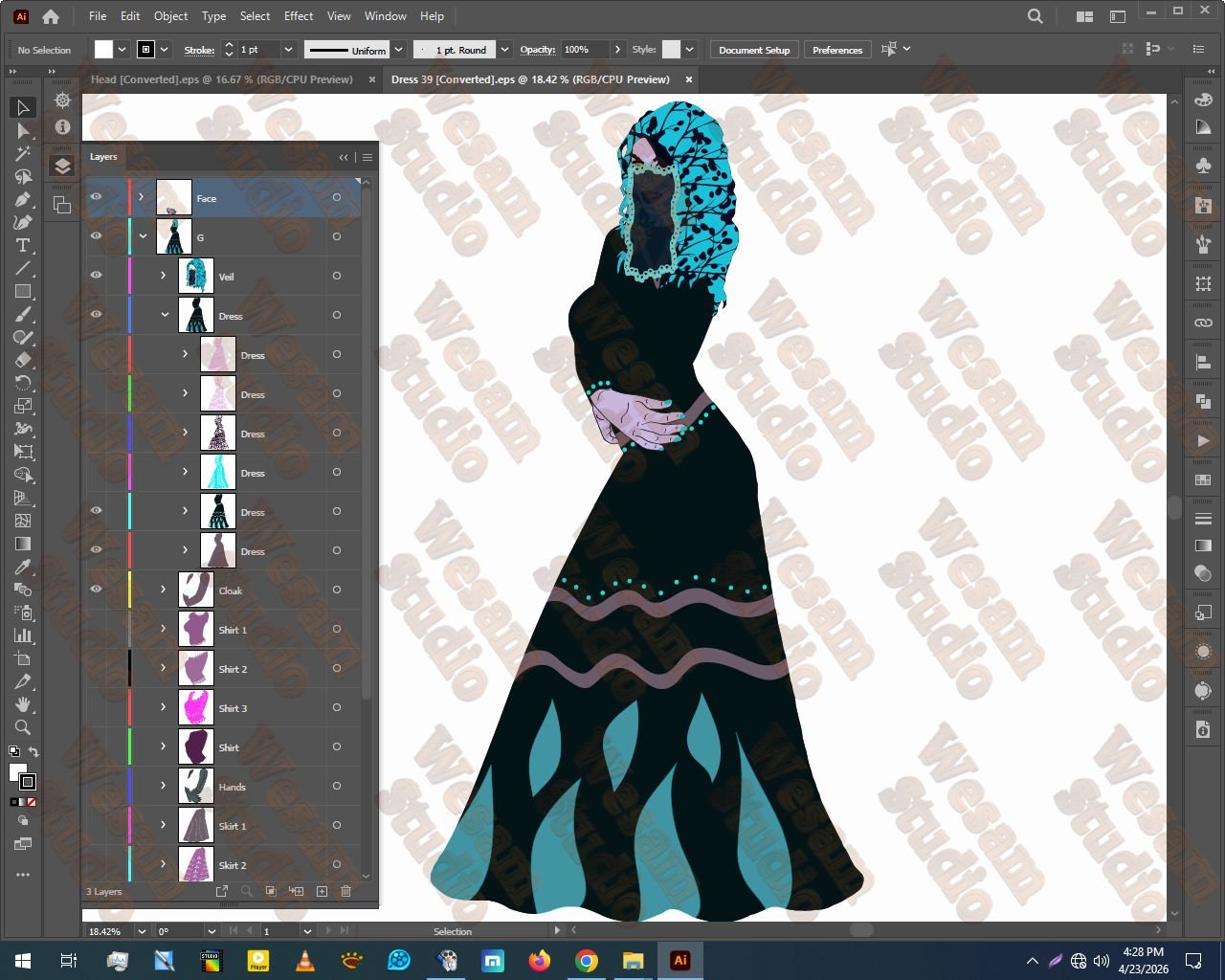Select the Eyedropper tool
Viewport: 1225px width, 980px height.
pos(24,567)
